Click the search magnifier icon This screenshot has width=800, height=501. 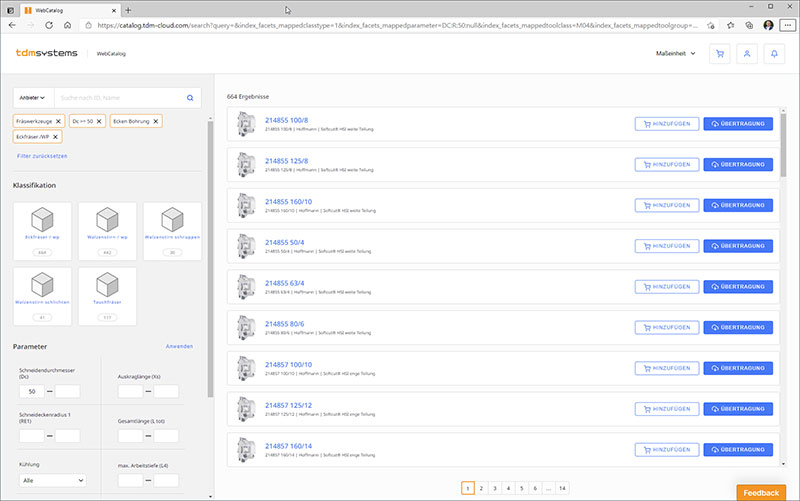pos(190,98)
